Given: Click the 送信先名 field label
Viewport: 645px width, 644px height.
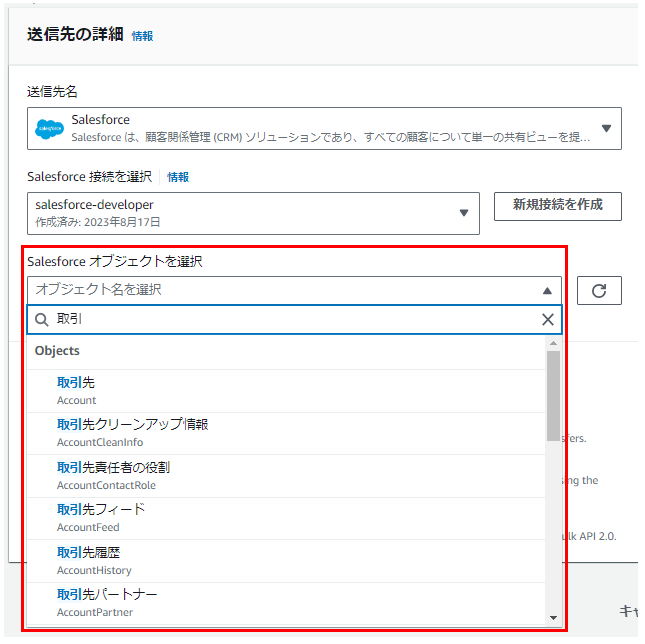Looking at the screenshot, I should pos(52,91).
